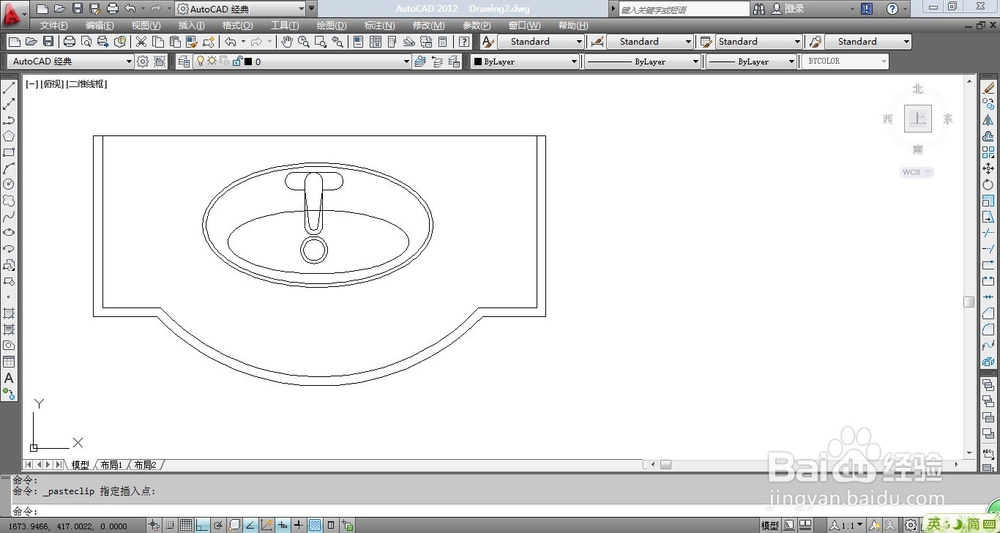Select the Array modify tool
The height and width of the screenshot is (533, 1000).
pos(989,152)
